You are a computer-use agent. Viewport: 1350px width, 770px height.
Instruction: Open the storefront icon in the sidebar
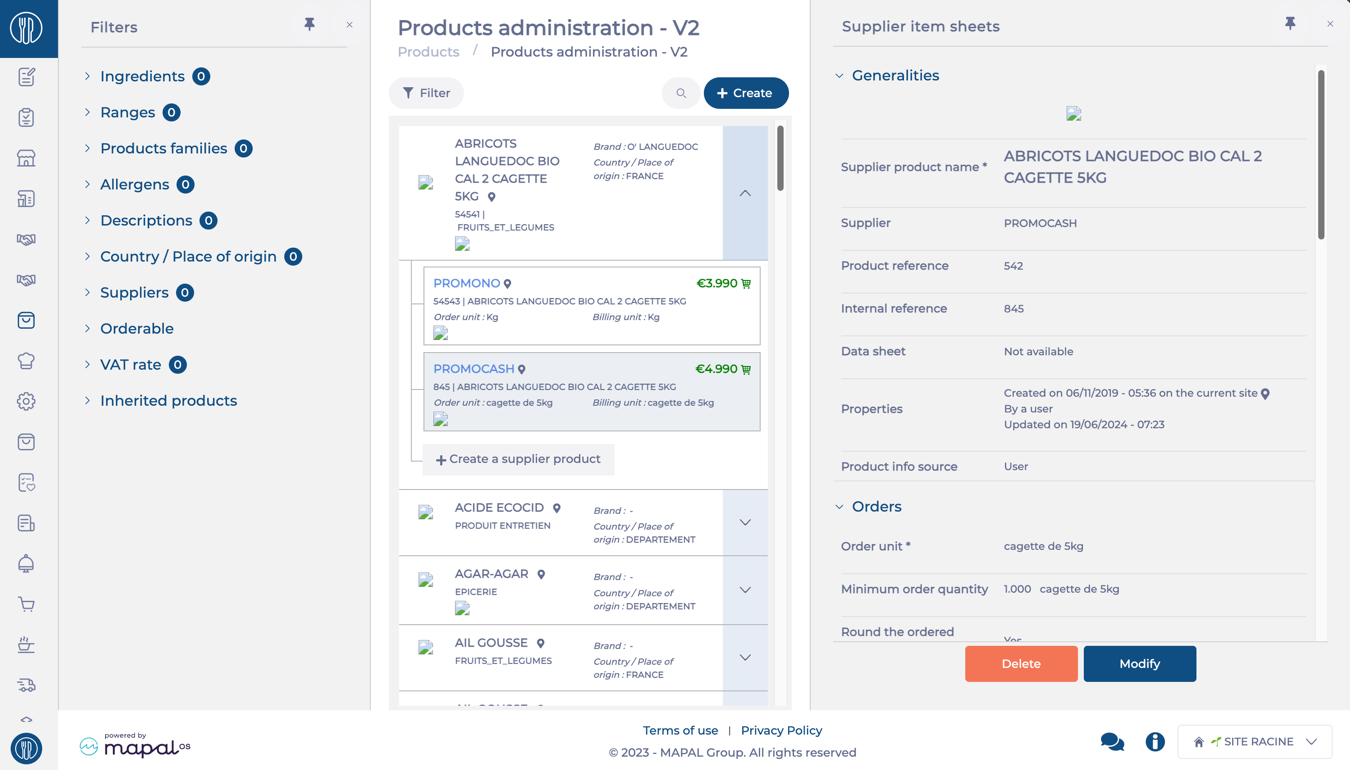click(x=26, y=158)
